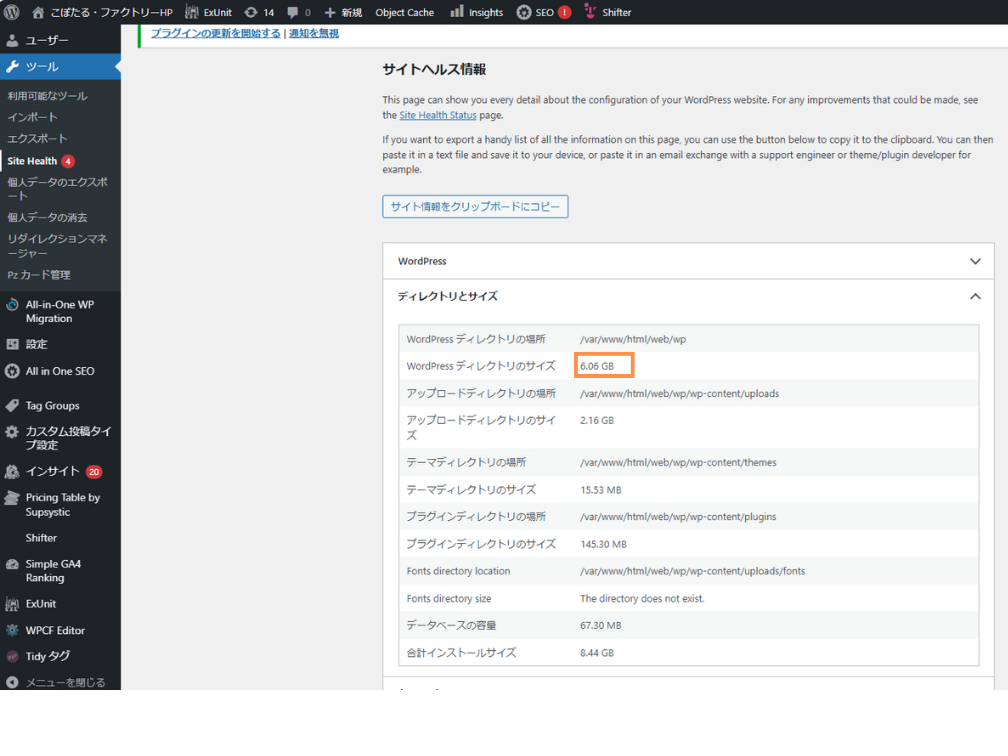Open Shifter icon in admin bar
This screenshot has height=756, width=1008.
[590, 12]
